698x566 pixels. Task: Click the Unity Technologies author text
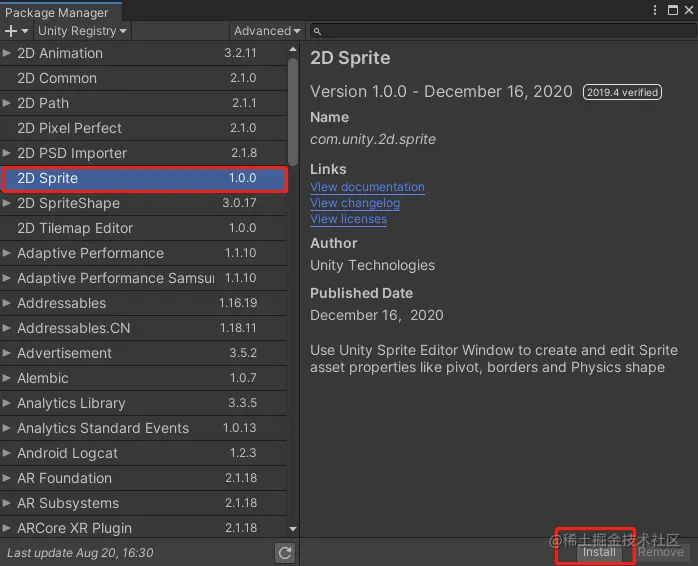[x=373, y=265]
